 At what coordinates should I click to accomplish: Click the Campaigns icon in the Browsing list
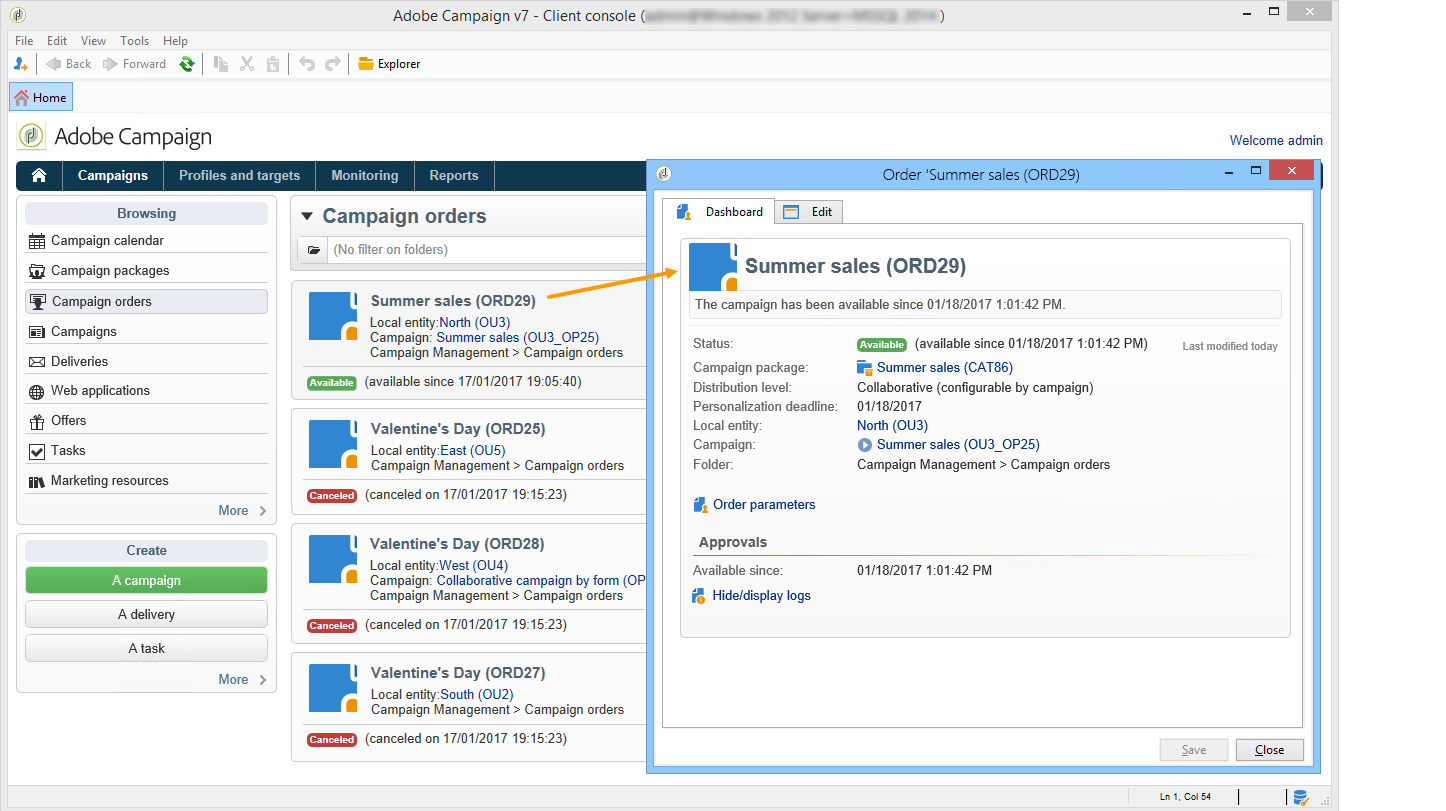pyautogui.click(x=37, y=331)
